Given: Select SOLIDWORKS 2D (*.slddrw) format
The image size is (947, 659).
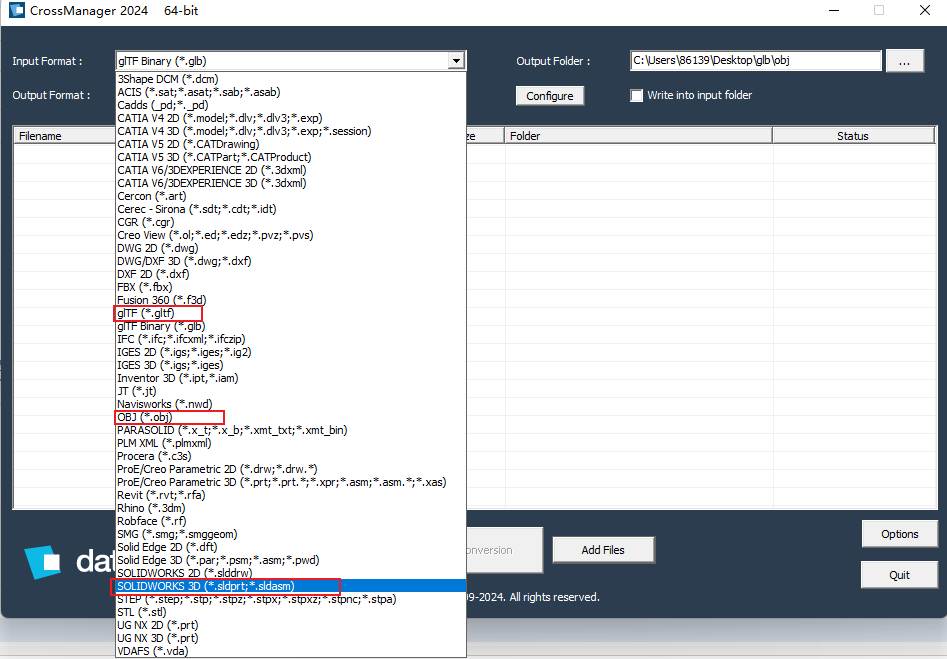Looking at the screenshot, I should pos(291,573).
